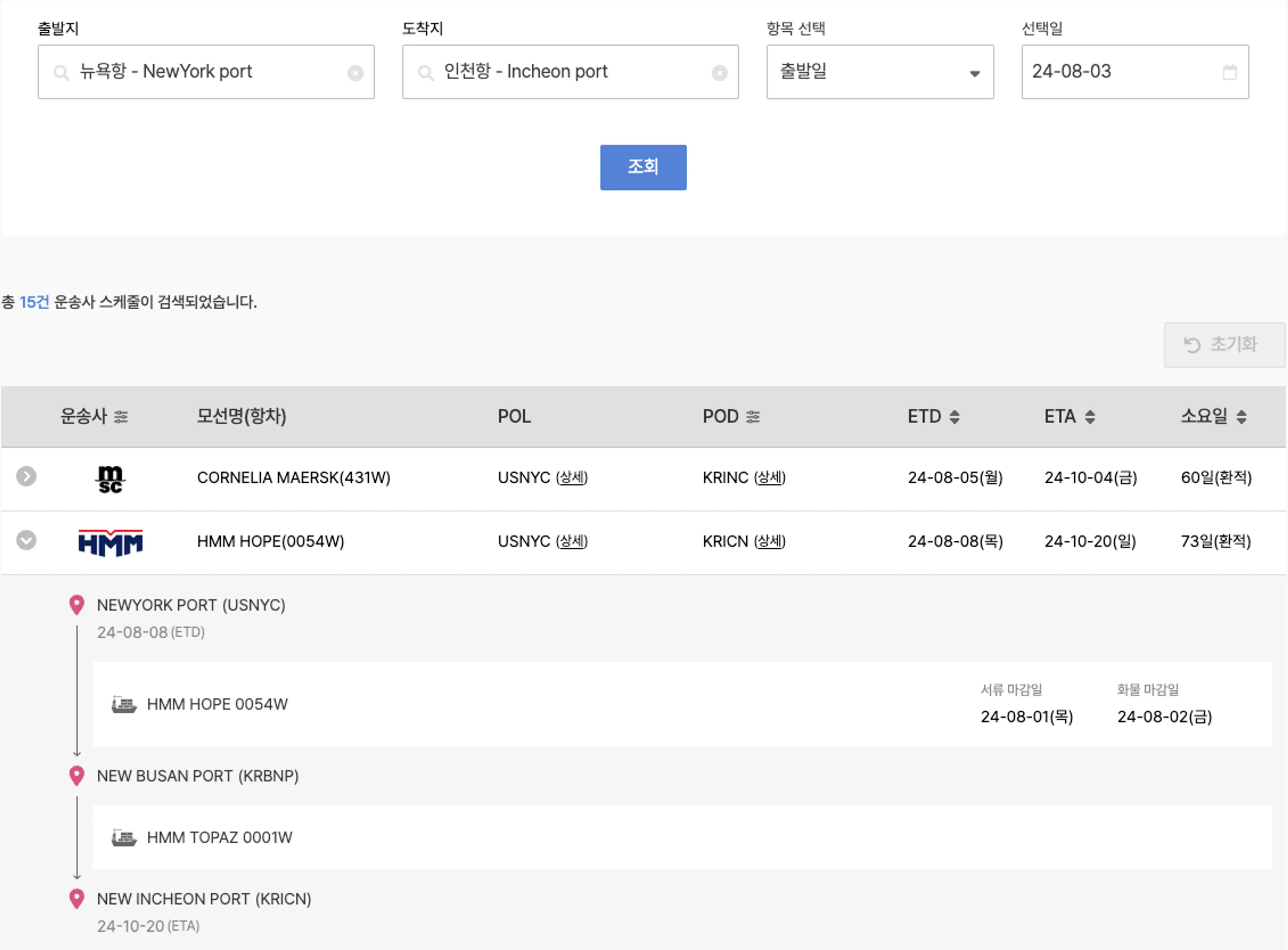
Task: Open KRINC 상세 link in CORNELIA MAERSK row
Action: 769,478
